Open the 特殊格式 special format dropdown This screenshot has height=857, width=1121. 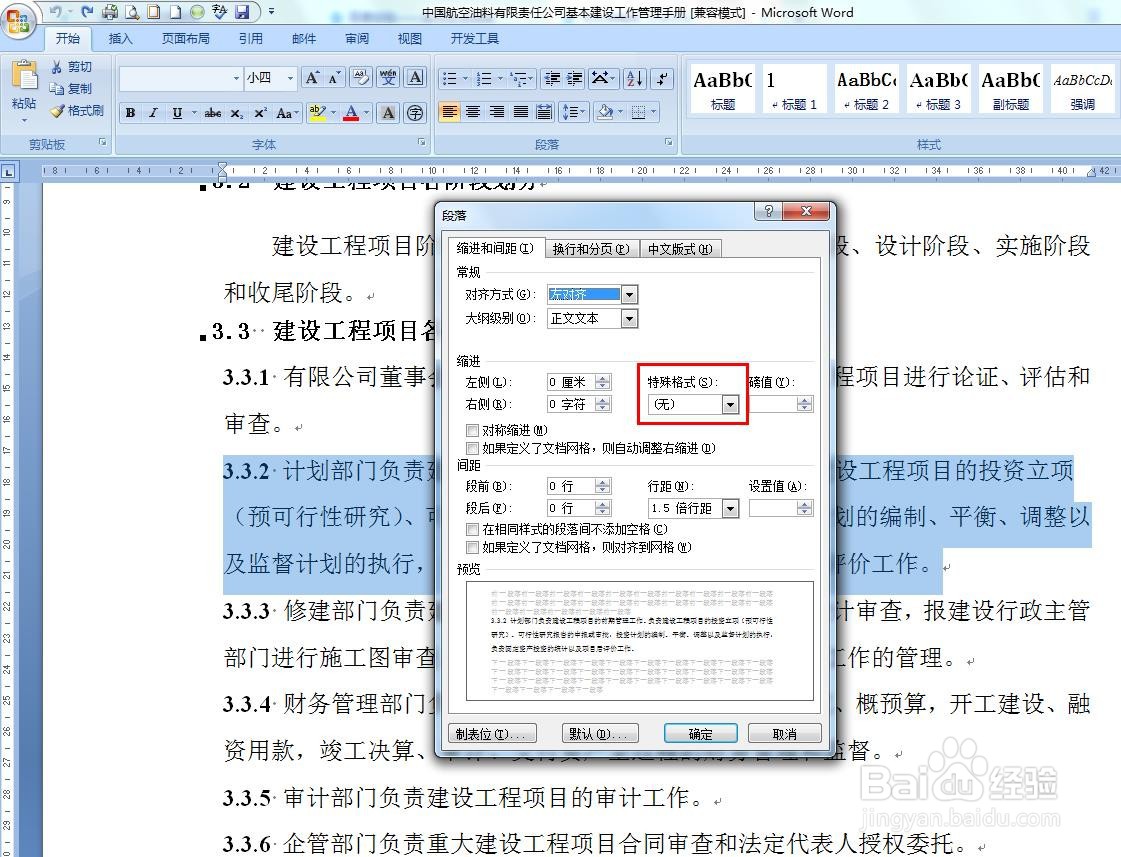[x=730, y=405]
